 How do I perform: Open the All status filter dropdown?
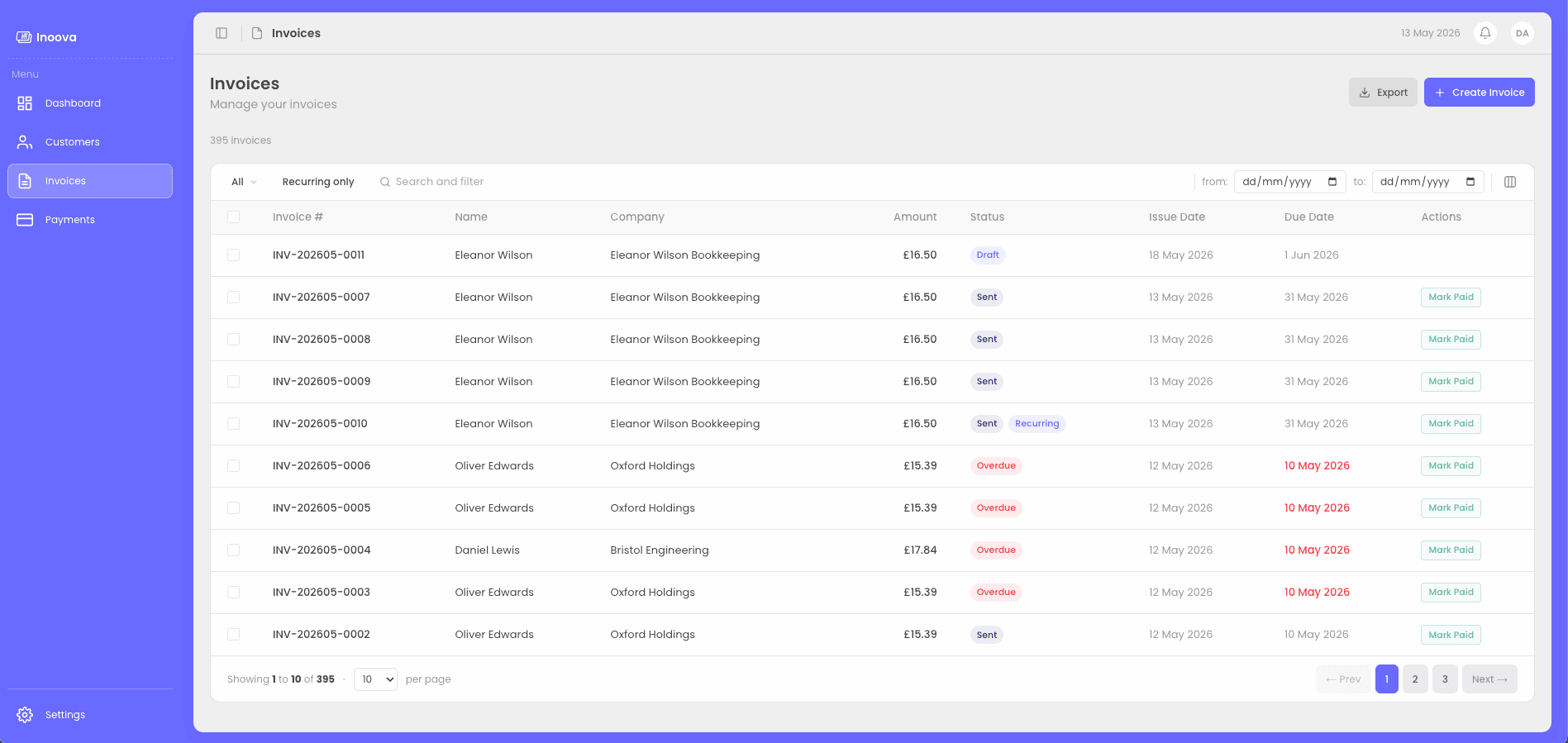click(x=244, y=182)
